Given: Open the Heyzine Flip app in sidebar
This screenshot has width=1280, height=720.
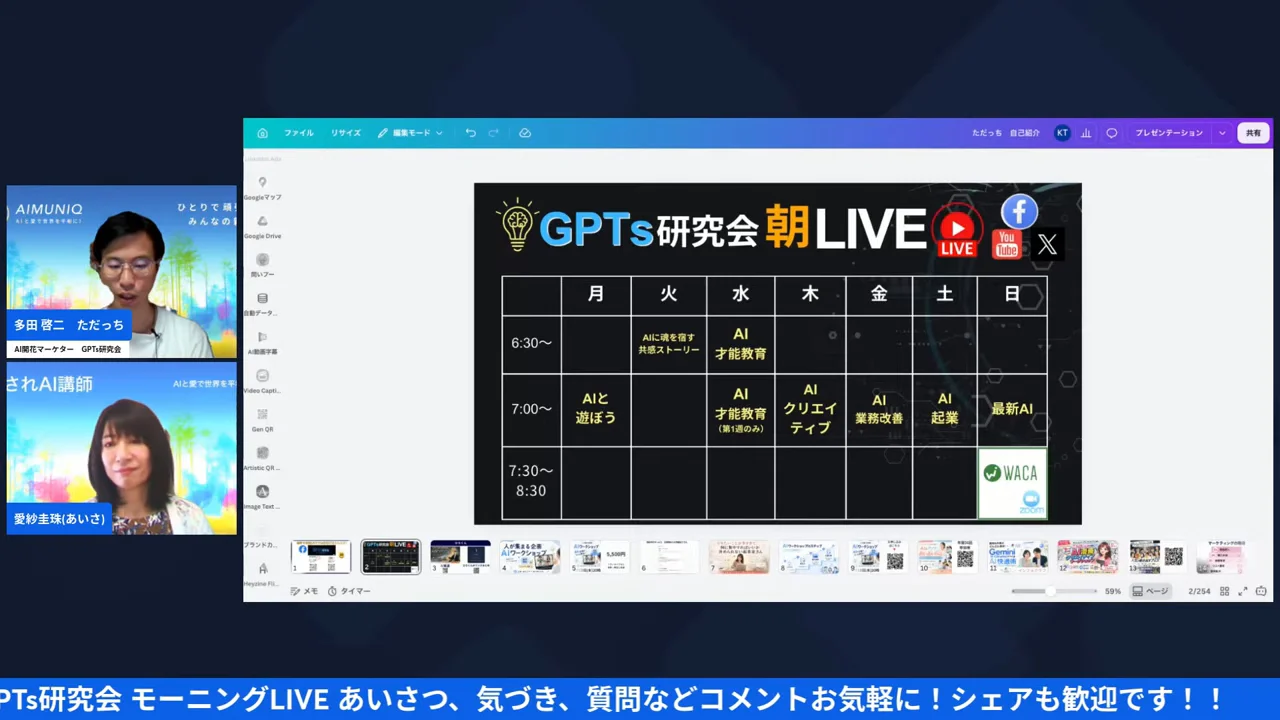Looking at the screenshot, I should pos(262,574).
